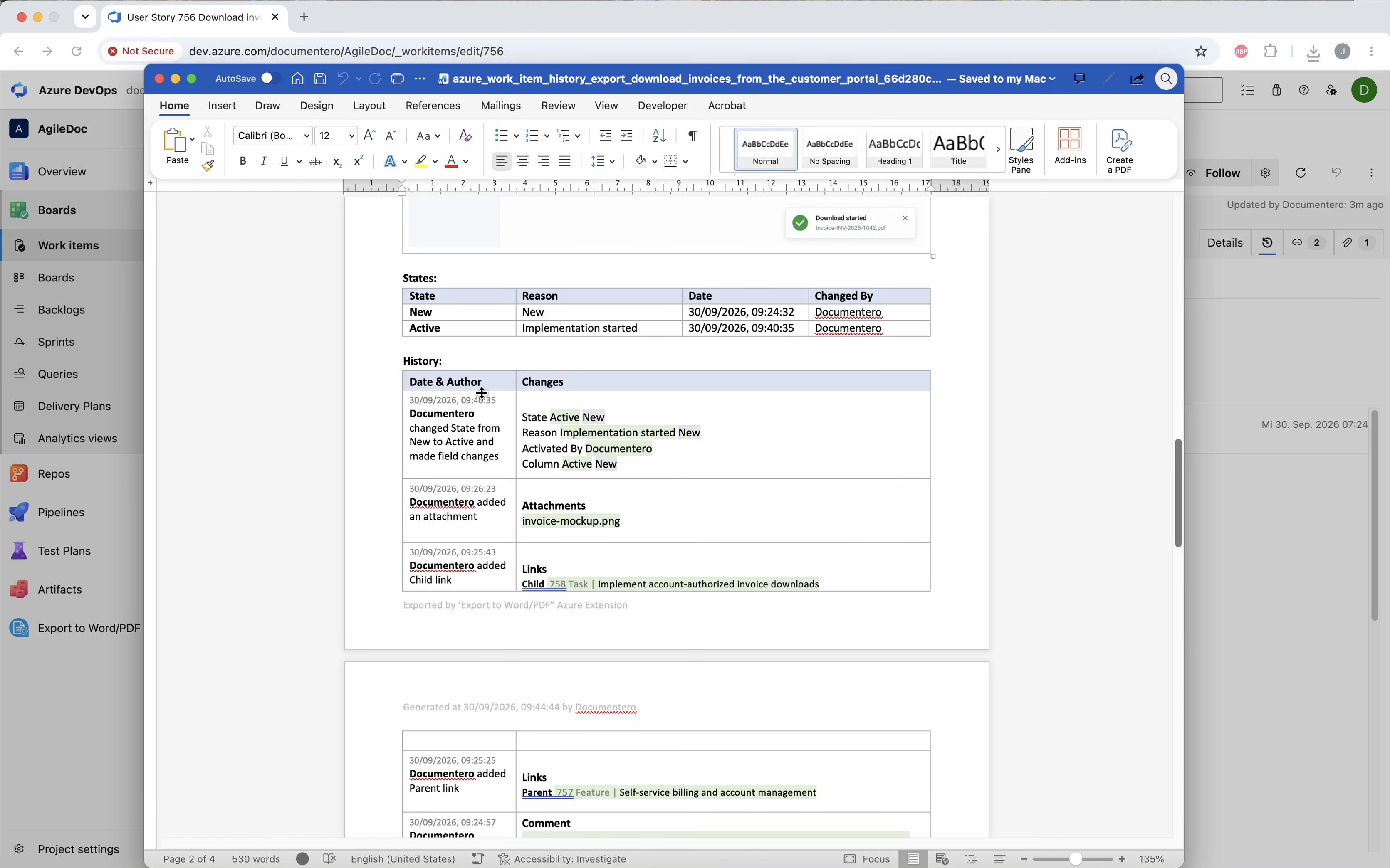Switch to Print Layout view
The height and width of the screenshot is (868, 1390).
coord(913,859)
